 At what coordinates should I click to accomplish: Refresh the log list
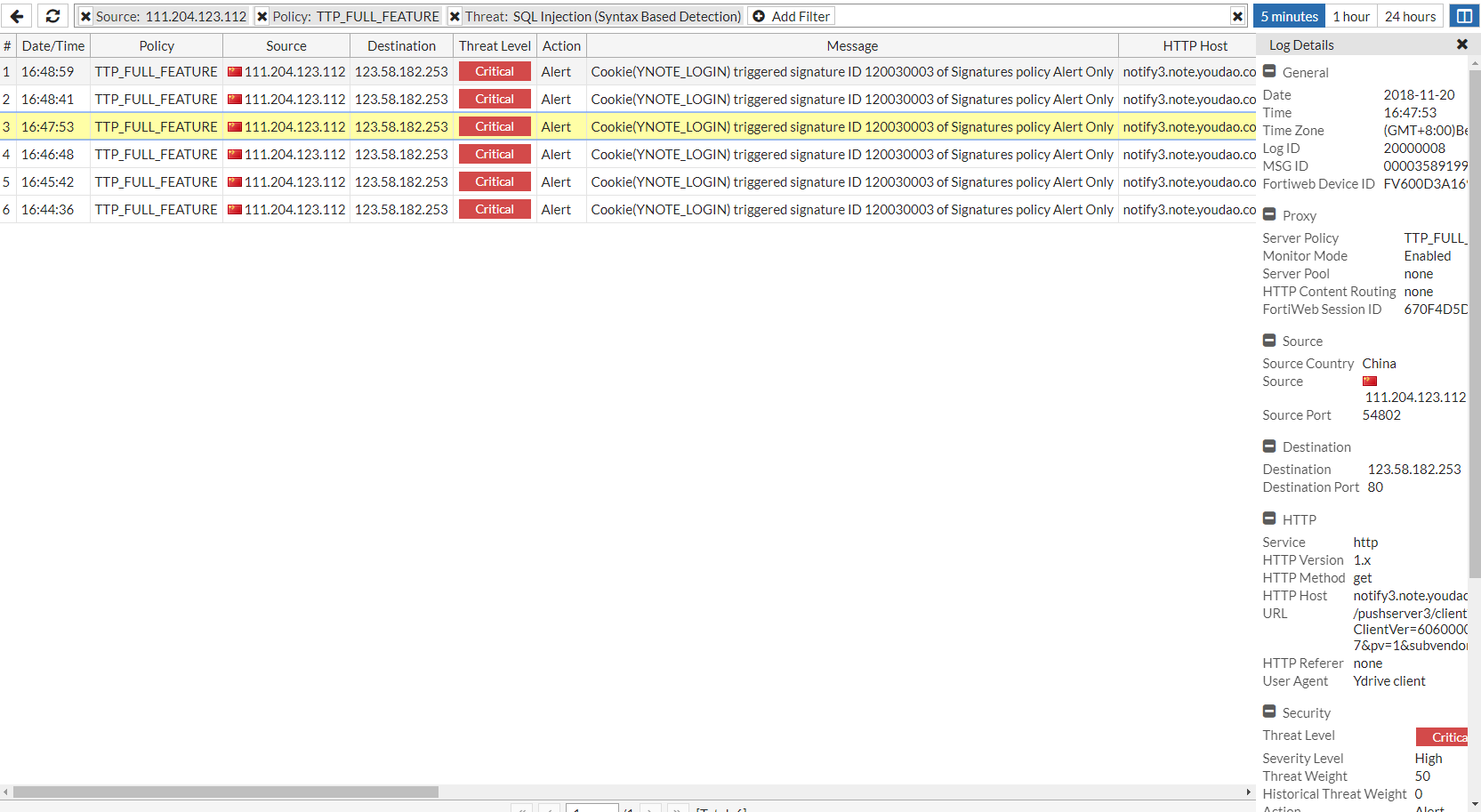tap(52, 15)
